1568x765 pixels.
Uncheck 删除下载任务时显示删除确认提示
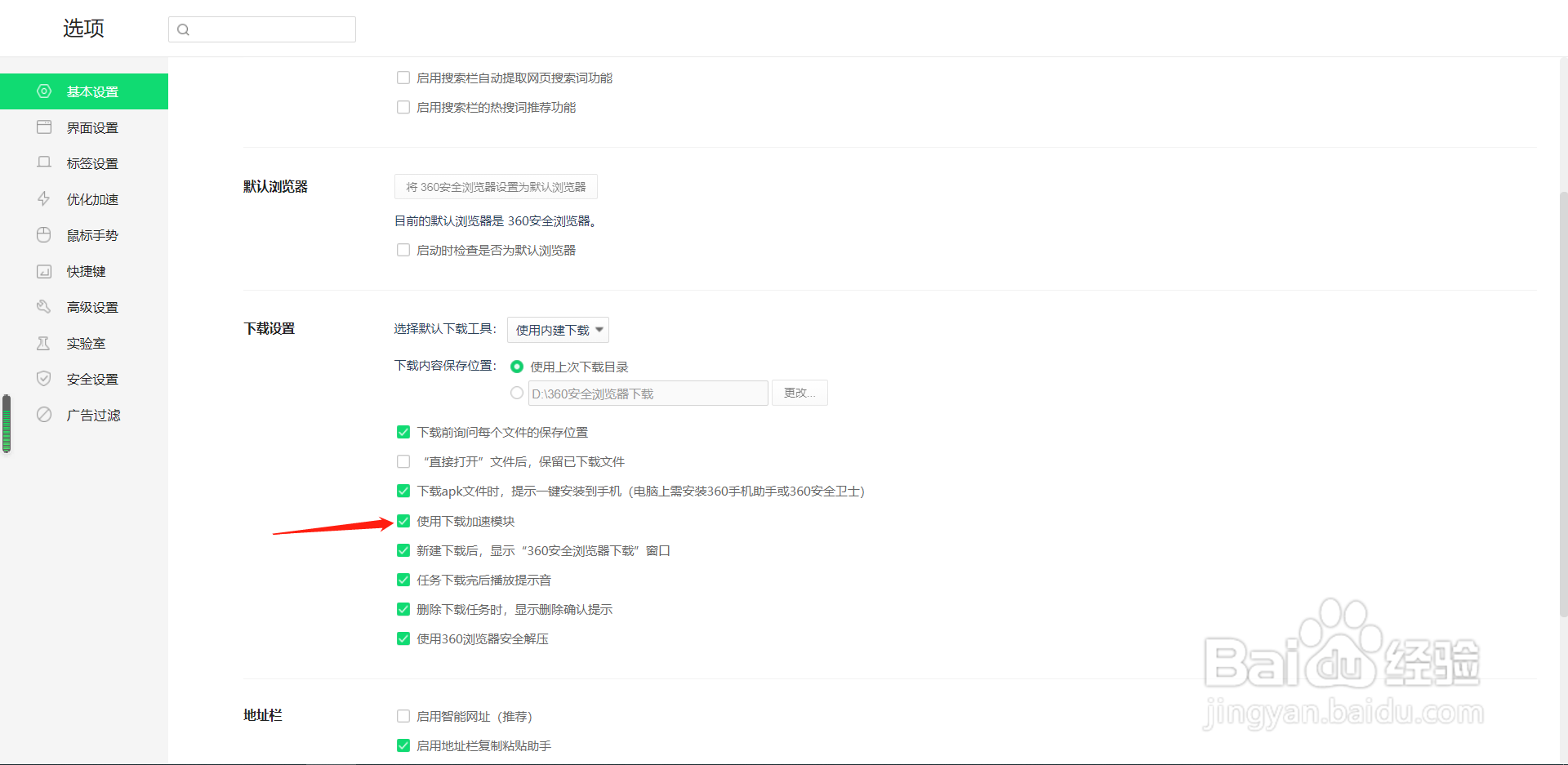403,609
